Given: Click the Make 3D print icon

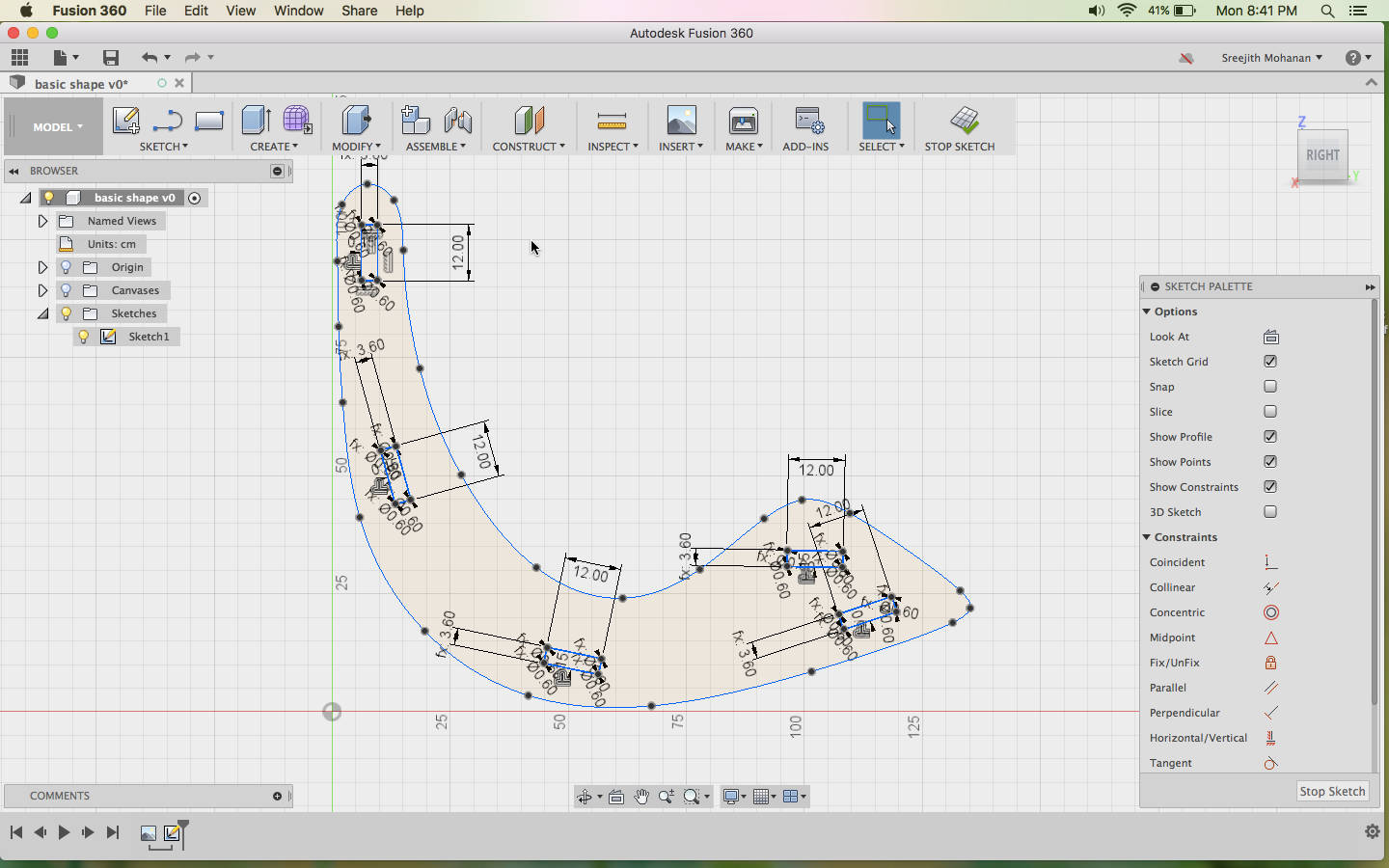Looking at the screenshot, I should coord(744,121).
